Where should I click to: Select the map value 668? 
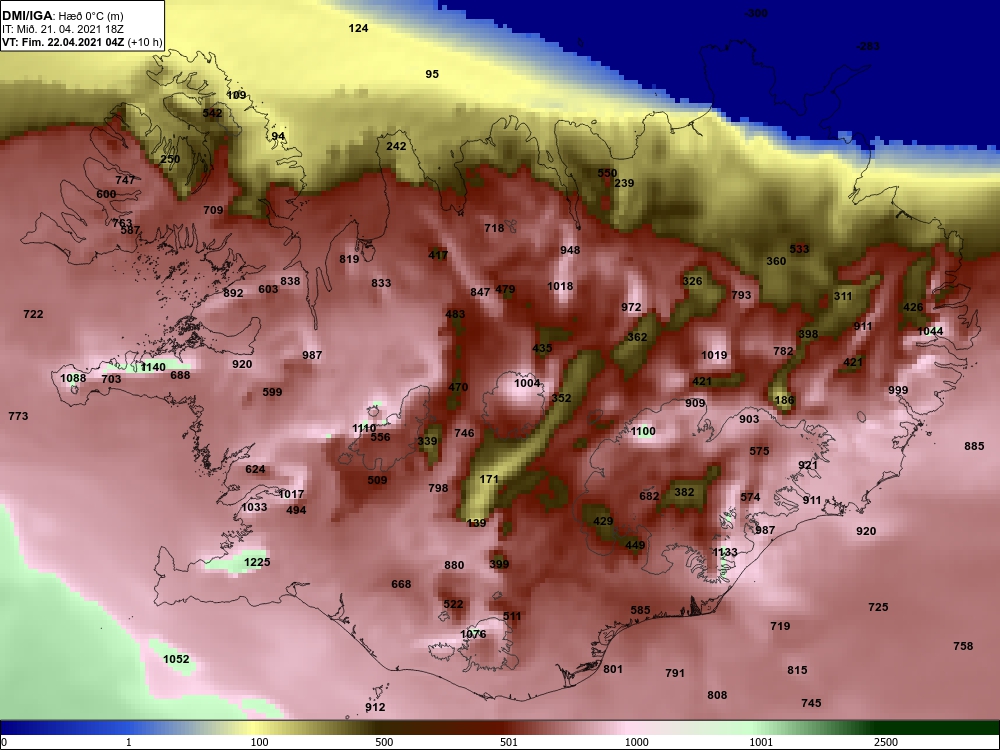[401, 584]
